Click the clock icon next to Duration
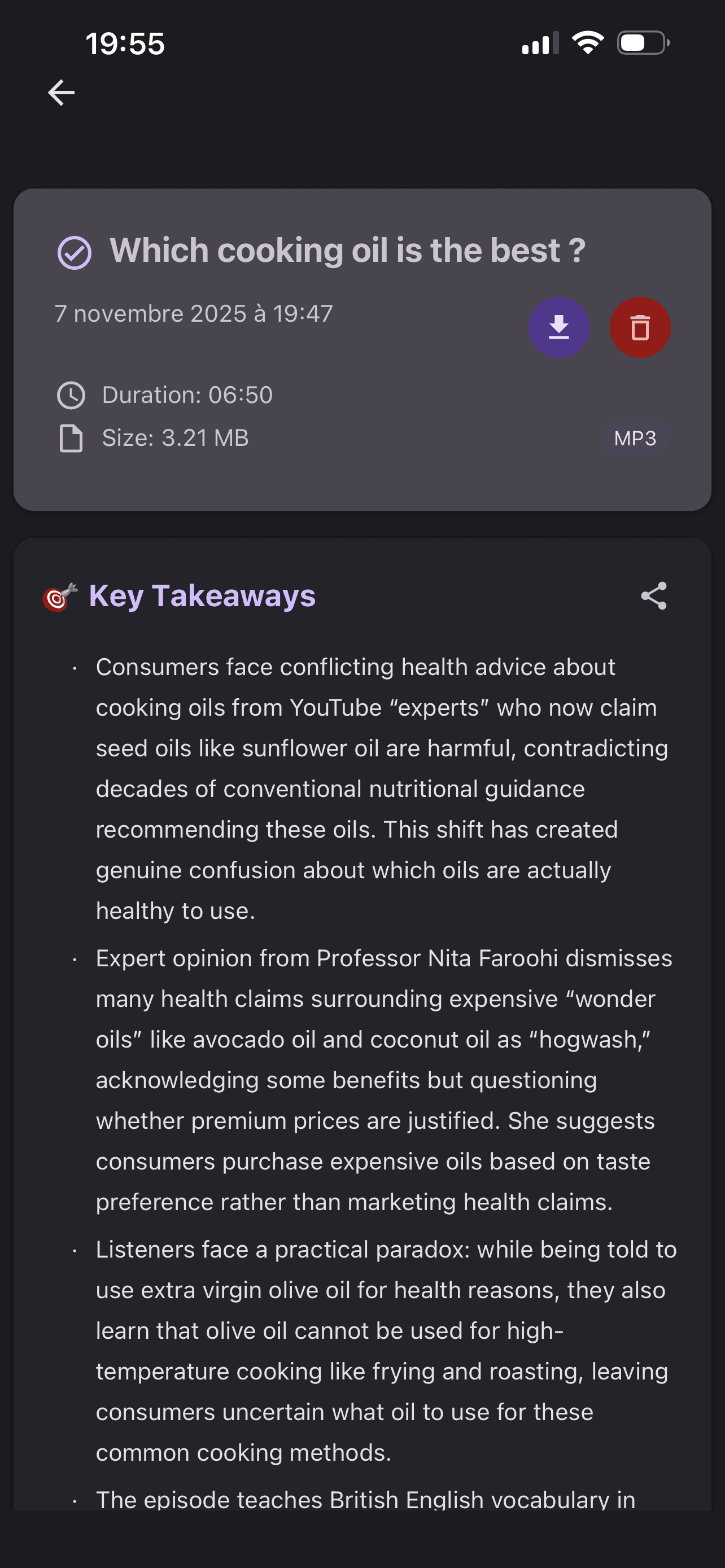 (71, 395)
